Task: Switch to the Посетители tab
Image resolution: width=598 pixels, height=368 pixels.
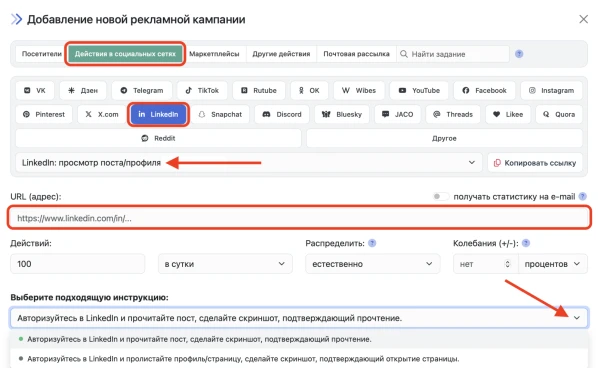Action: [x=42, y=54]
